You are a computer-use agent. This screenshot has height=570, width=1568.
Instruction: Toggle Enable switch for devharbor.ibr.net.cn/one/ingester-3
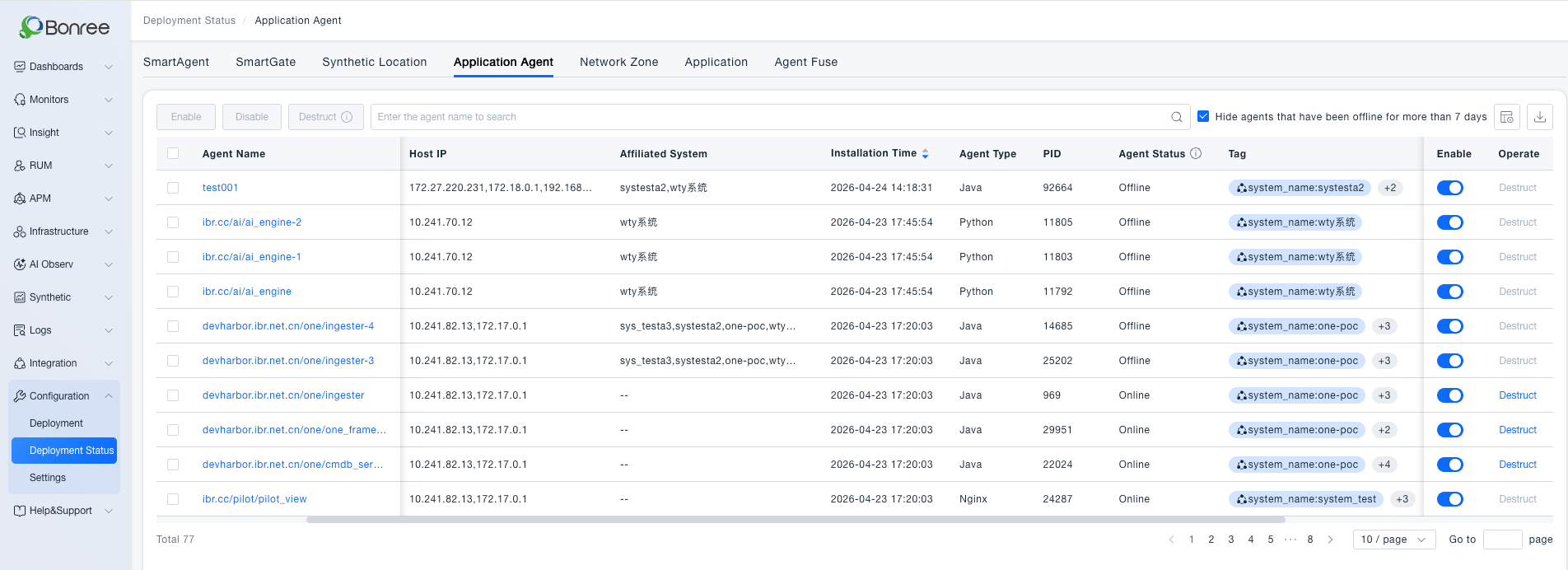coord(1450,361)
